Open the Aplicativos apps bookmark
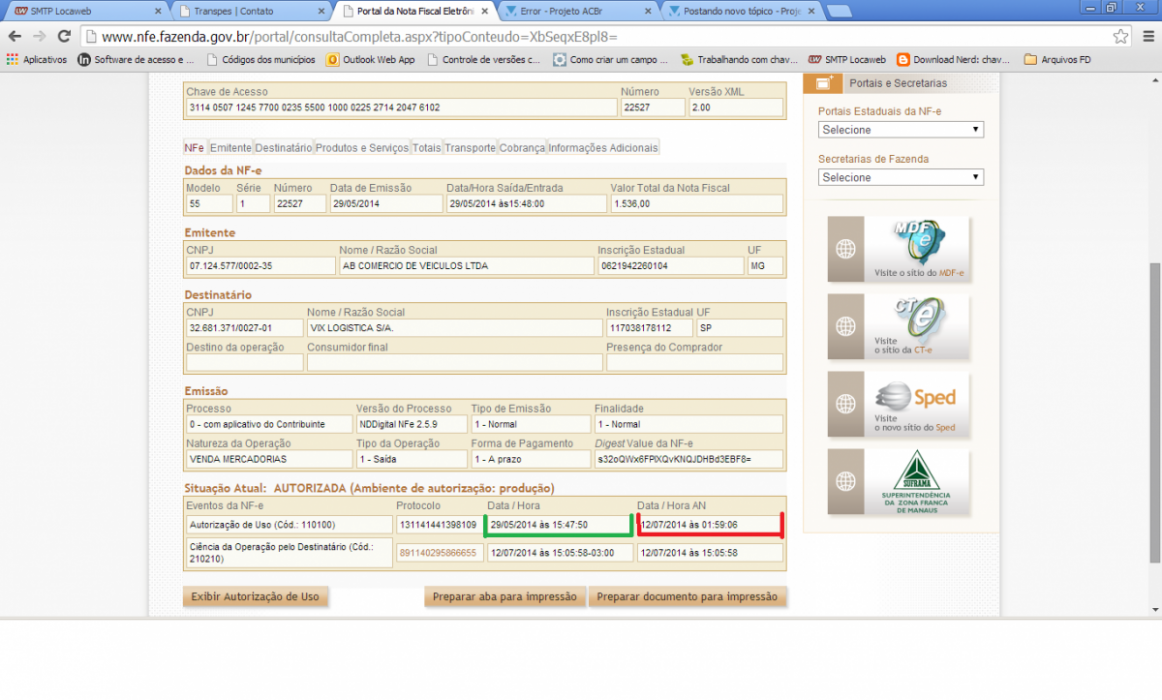 tap(36, 60)
